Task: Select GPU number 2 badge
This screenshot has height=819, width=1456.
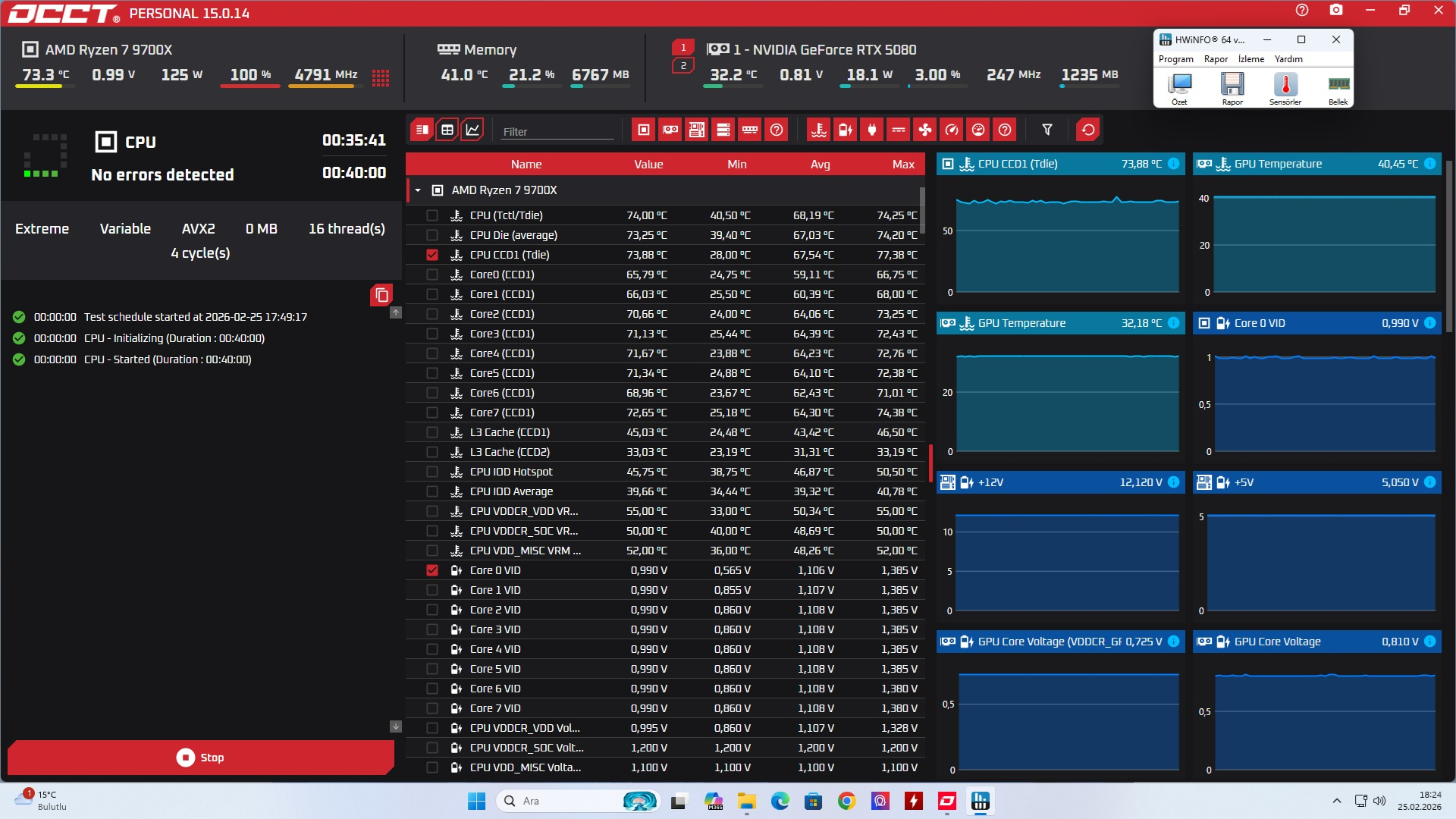Action: (683, 66)
